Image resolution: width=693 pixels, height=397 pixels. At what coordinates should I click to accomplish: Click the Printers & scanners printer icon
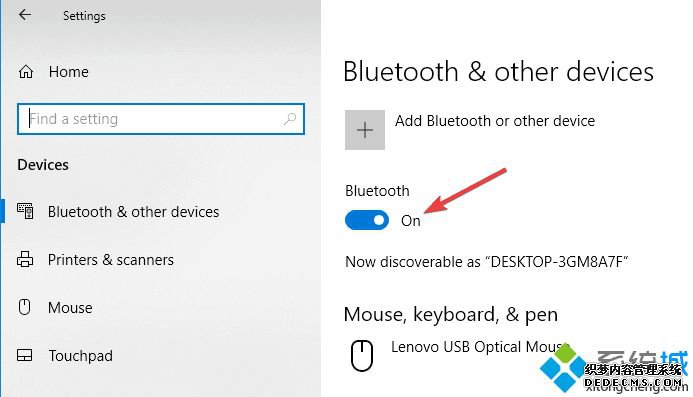25,259
